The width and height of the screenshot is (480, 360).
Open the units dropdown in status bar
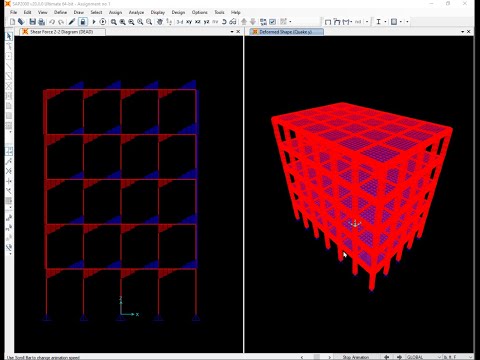[459, 357]
